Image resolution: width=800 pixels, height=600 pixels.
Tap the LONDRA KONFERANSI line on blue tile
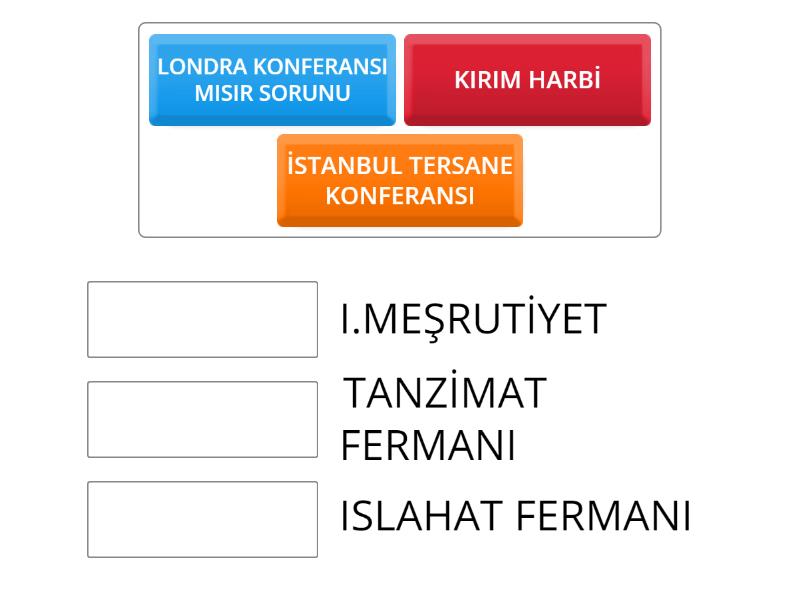(272, 67)
